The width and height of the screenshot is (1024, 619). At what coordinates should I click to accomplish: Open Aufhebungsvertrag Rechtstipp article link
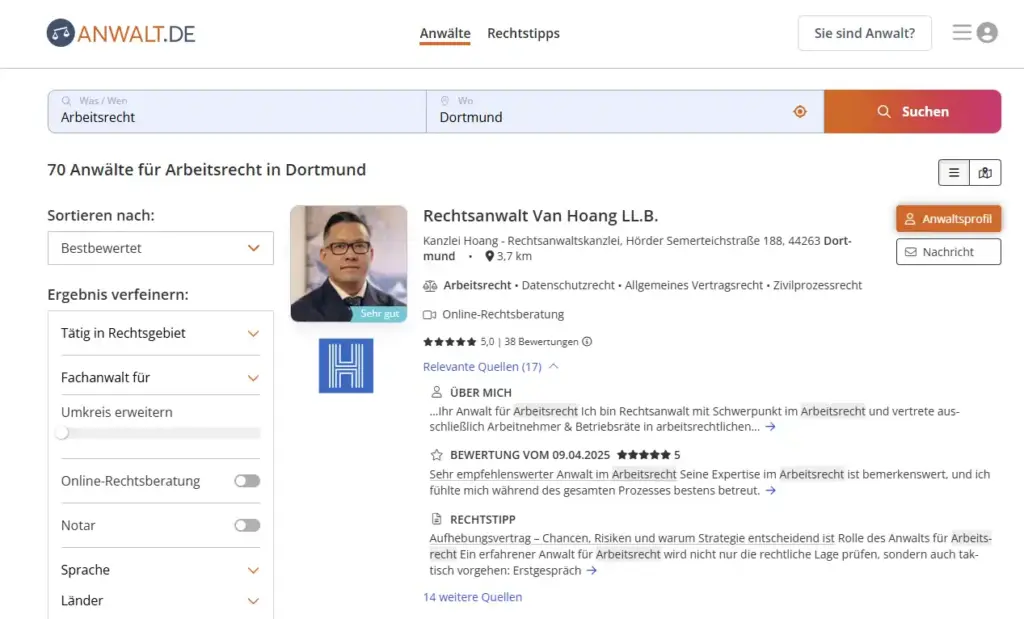click(x=632, y=538)
